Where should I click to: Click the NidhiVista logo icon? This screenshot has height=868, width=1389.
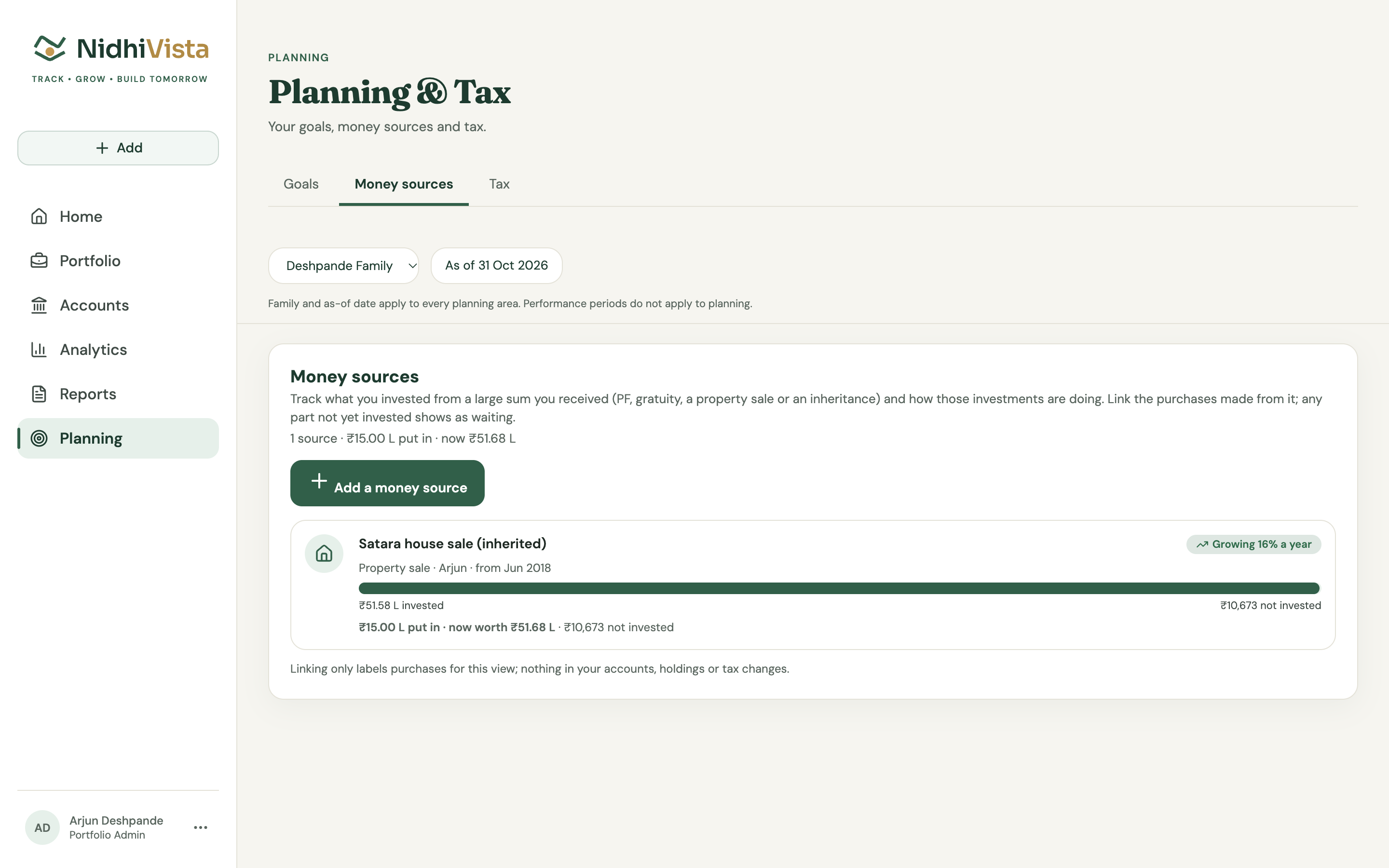tap(49, 48)
